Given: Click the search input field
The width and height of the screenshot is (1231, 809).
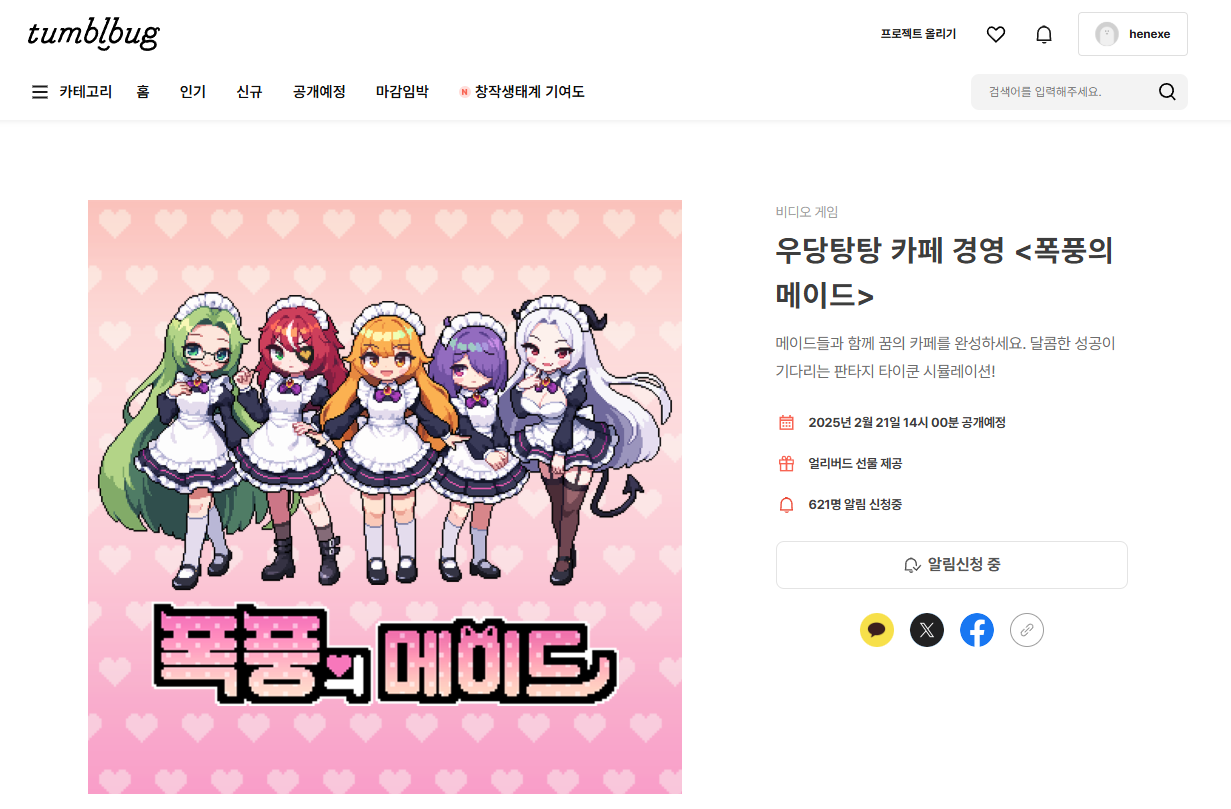Looking at the screenshot, I should click(1066, 92).
